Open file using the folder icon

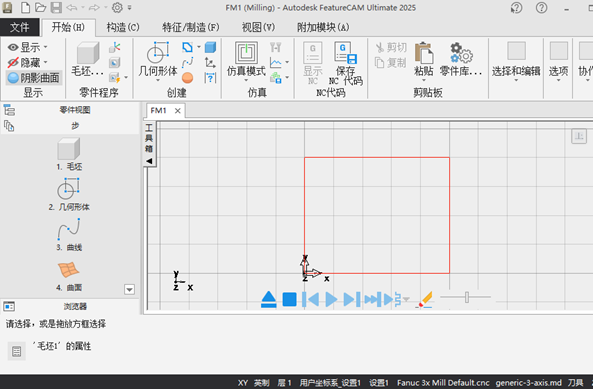(40, 8)
